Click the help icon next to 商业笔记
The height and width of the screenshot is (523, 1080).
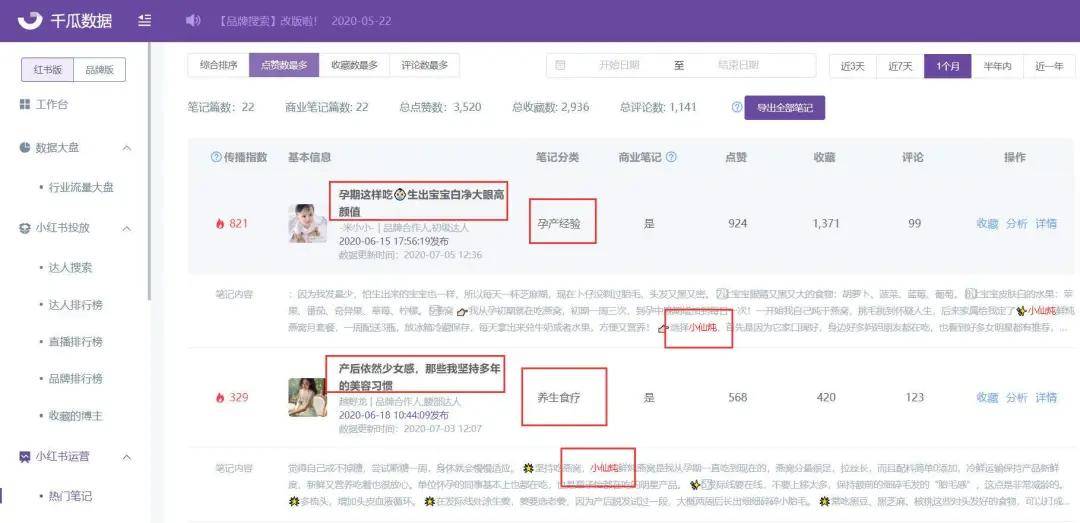[671, 157]
